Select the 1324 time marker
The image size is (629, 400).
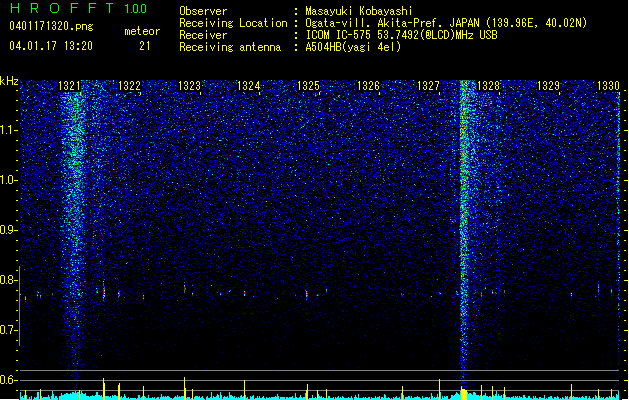coord(249,86)
